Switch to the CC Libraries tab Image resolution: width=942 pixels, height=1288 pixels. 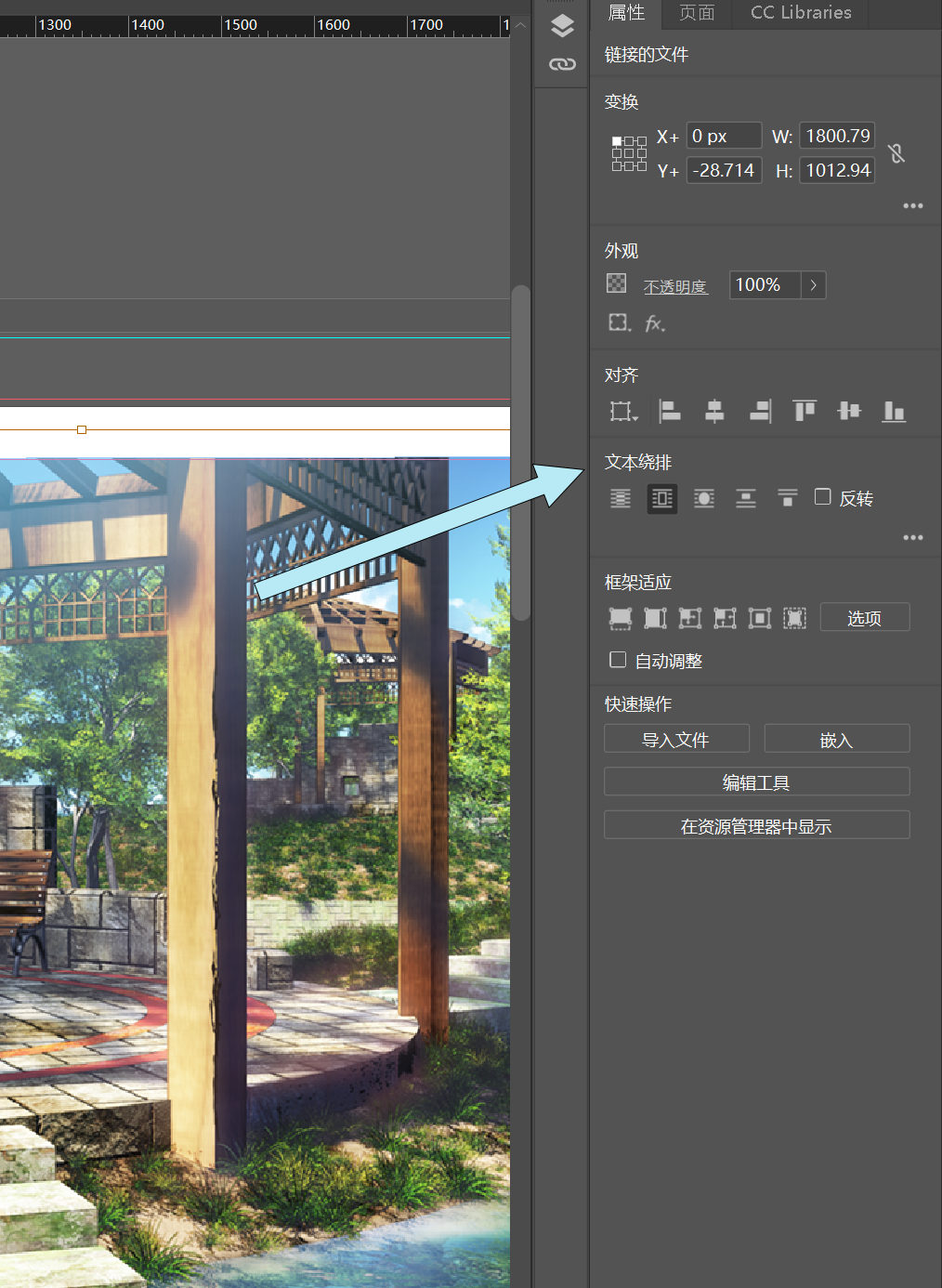click(x=801, y=13)
